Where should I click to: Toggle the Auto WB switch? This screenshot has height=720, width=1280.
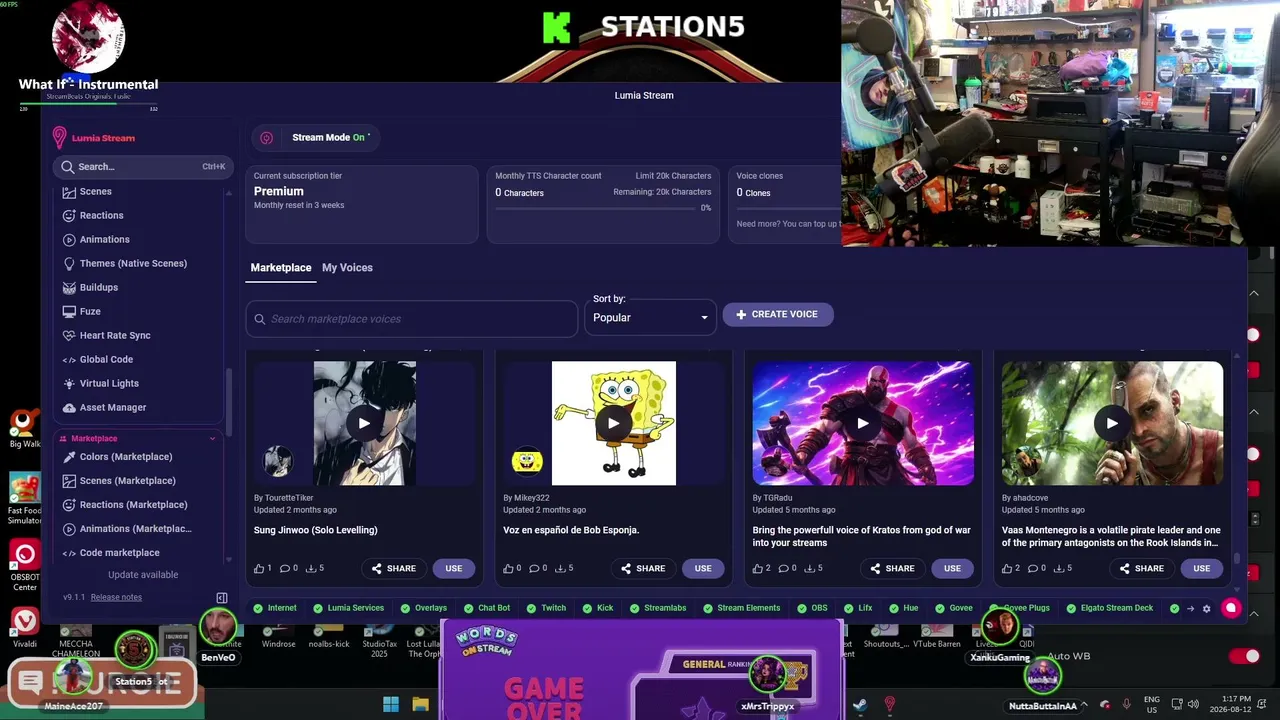pos(1245,656)
